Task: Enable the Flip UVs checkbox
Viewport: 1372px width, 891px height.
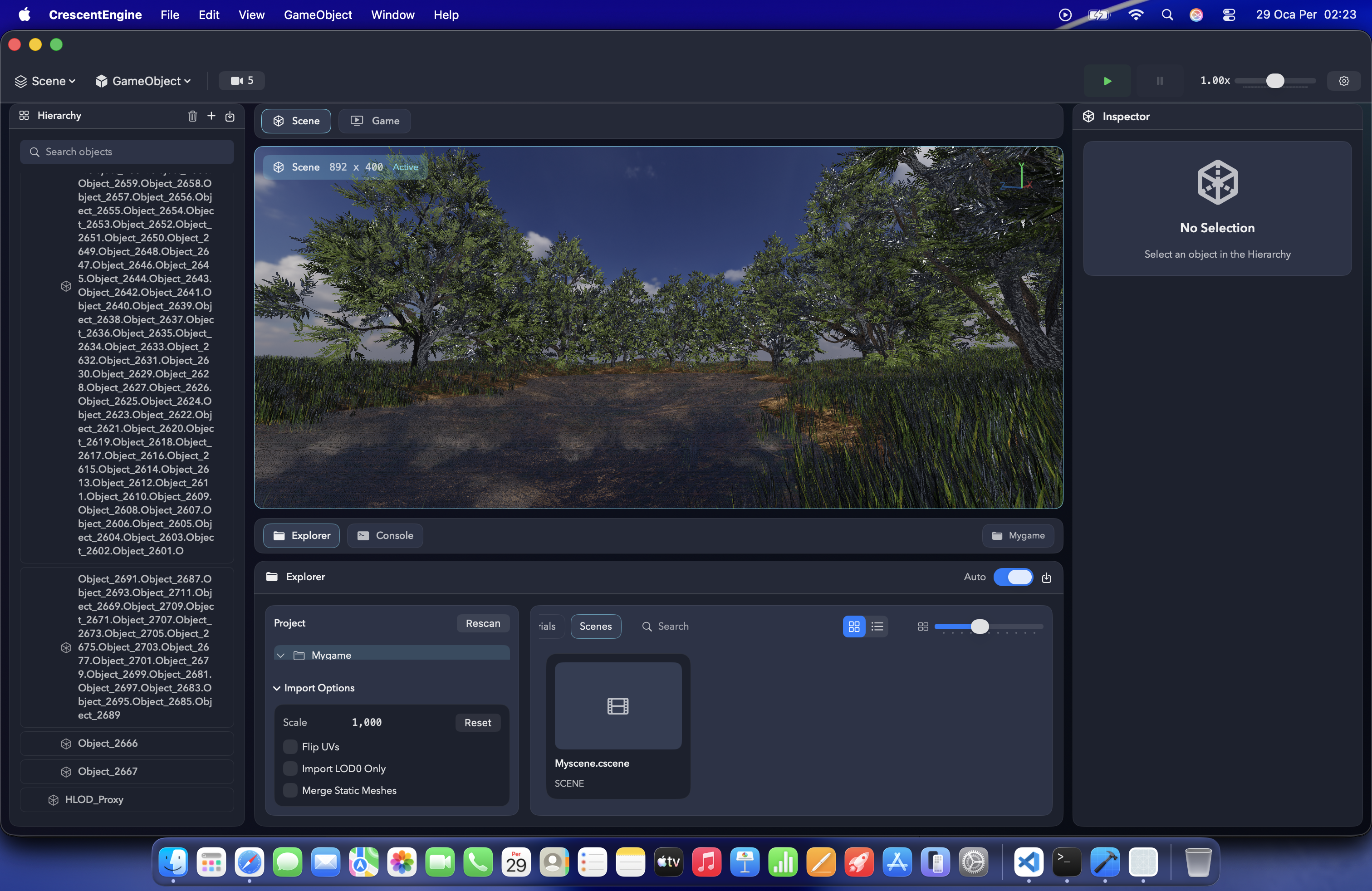Action: [290, 747]
